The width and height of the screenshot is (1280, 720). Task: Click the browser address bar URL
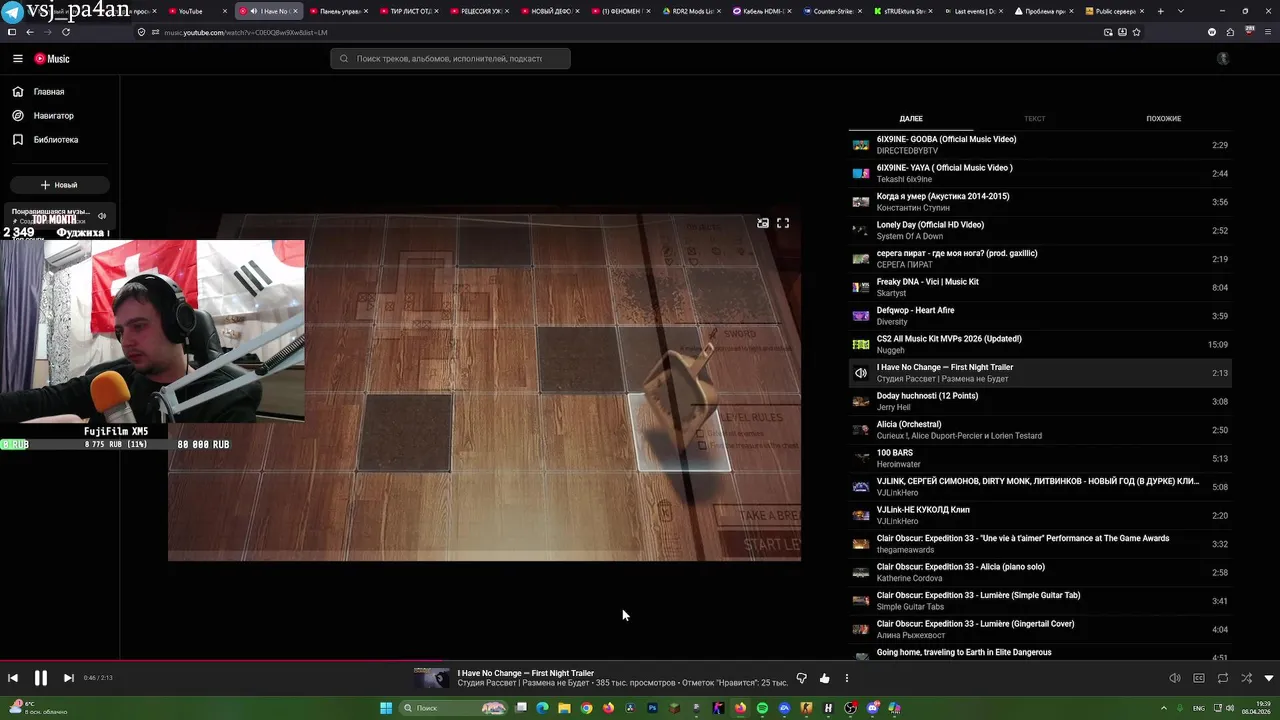(245, 32)
